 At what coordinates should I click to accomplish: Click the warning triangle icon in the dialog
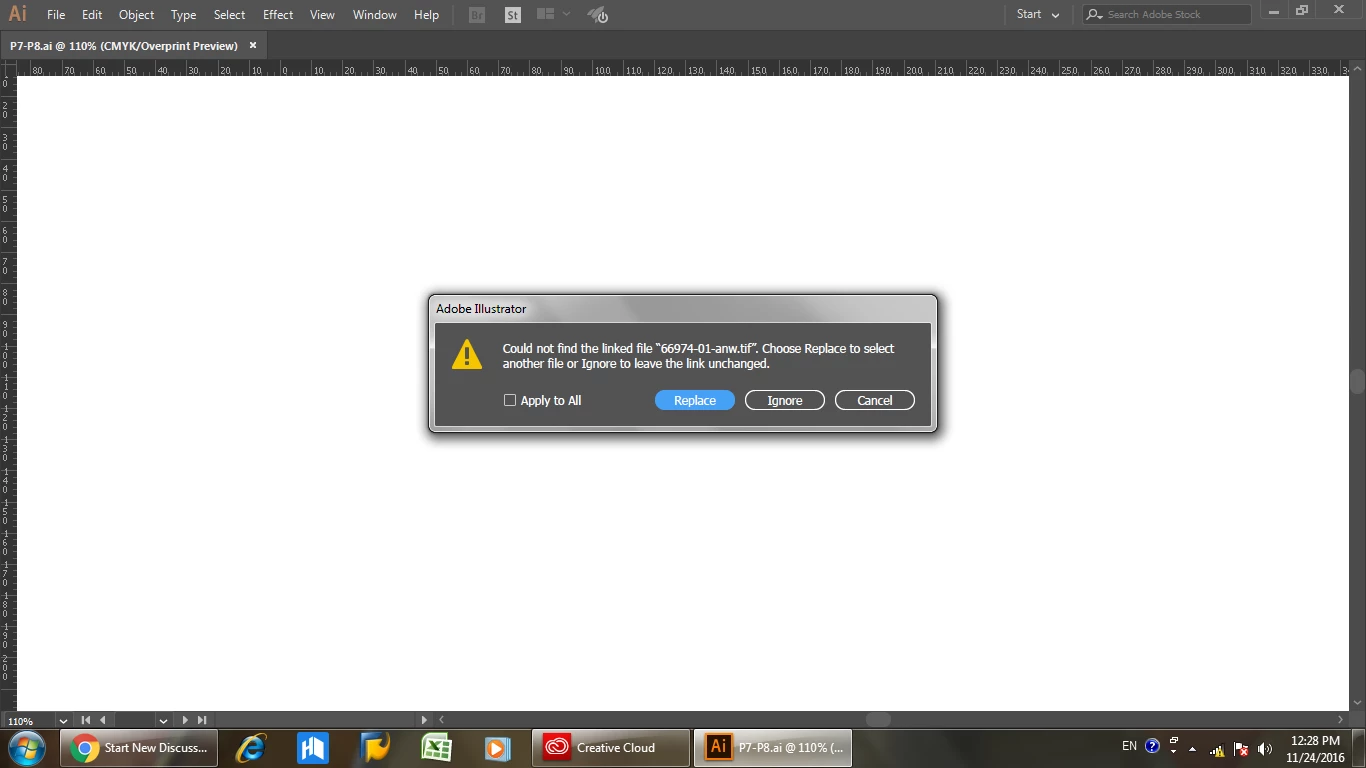[467, 354]
